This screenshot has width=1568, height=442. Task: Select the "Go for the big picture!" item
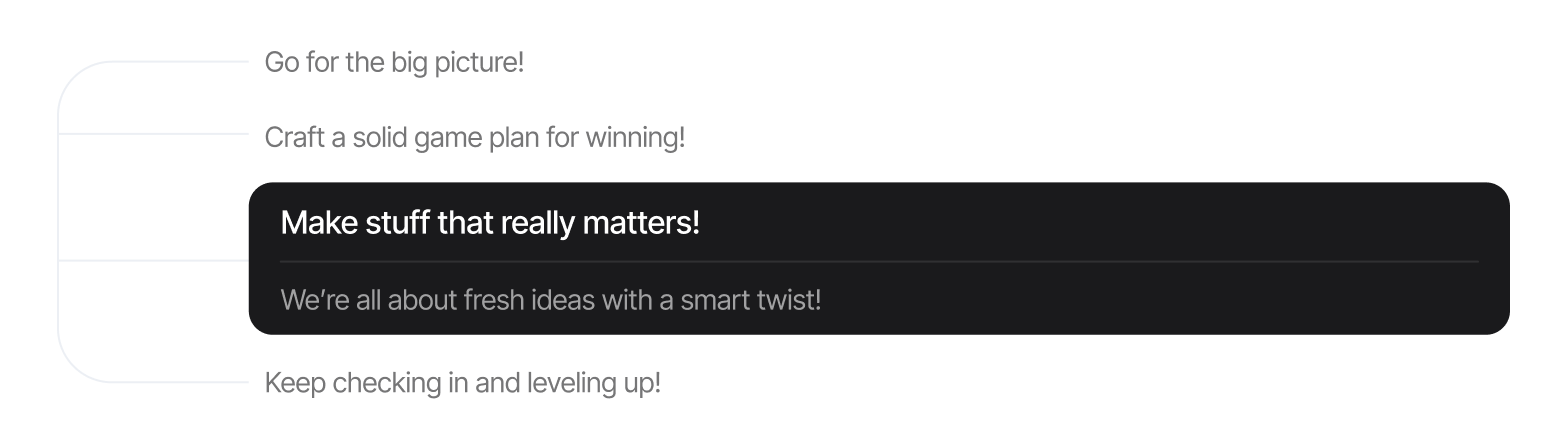coord(394,62)
